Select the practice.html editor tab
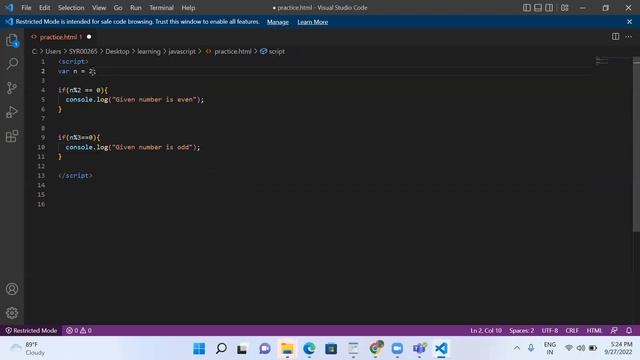This screenshot has width=640, height=360. (60, 37)
